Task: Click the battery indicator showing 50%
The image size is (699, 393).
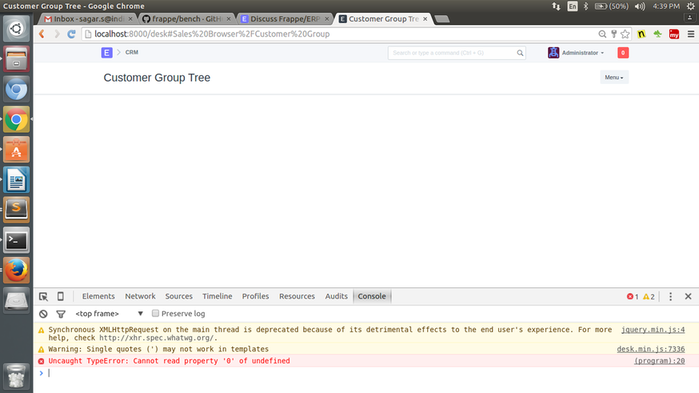Action: pos(612,6)
